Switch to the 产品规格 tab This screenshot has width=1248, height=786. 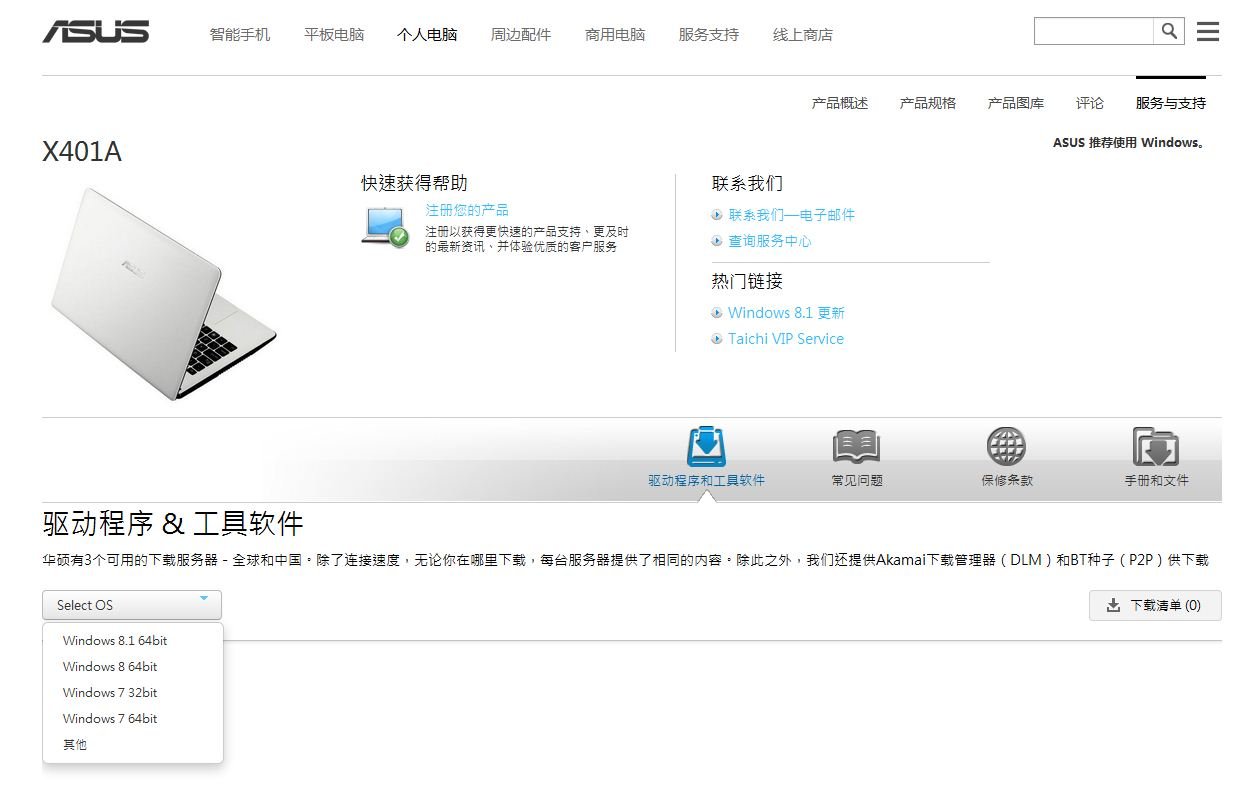pos(928,102)
